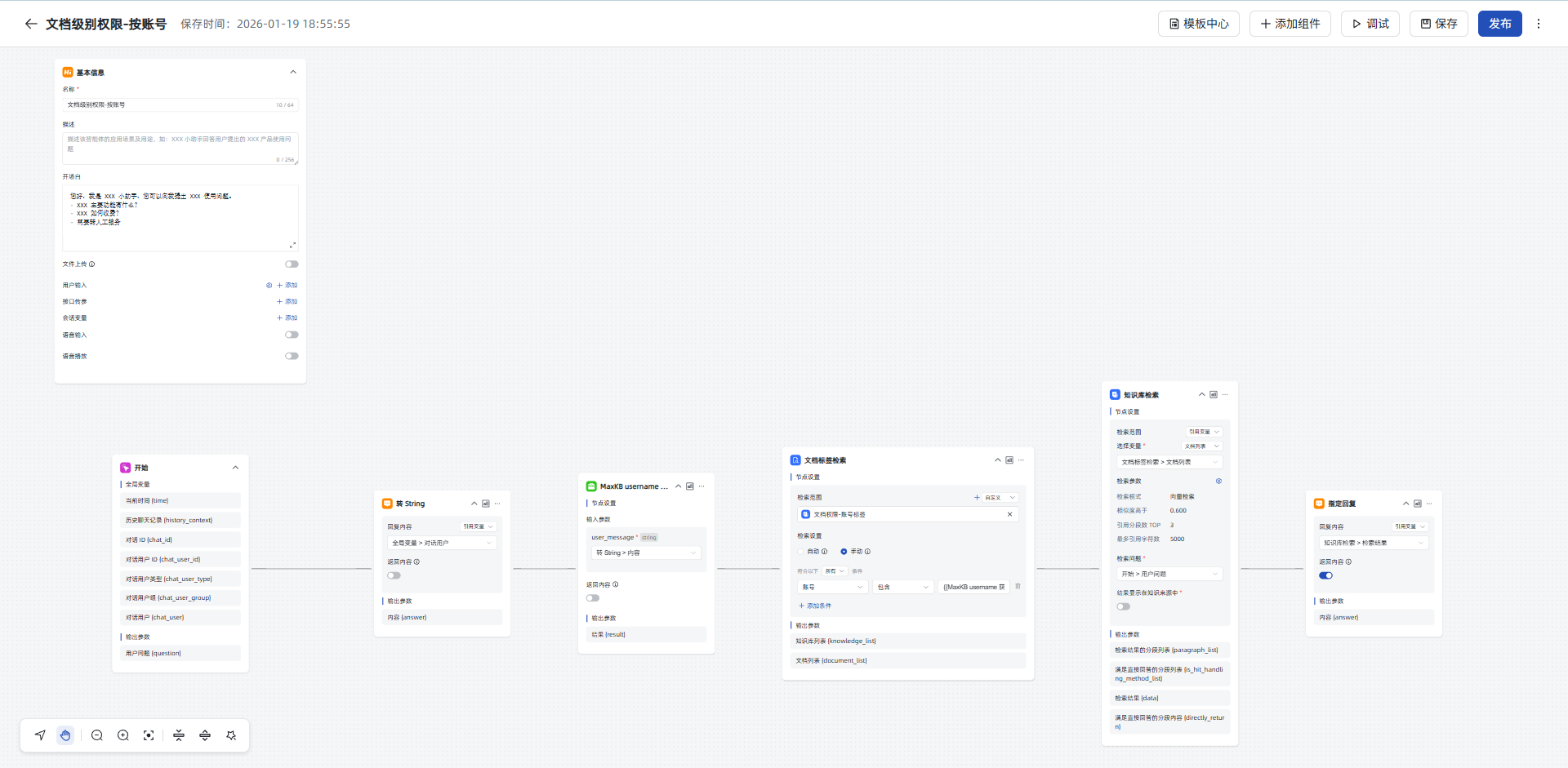The width and height of the screenshot is (1568, 768).
Task: Click the back arrow beside the workflow title
Action: (31, 24)
